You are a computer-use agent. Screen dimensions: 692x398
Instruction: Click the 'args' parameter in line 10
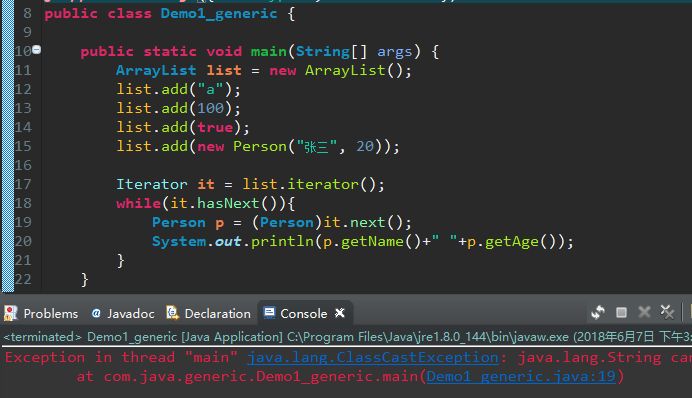coord(395,52)
